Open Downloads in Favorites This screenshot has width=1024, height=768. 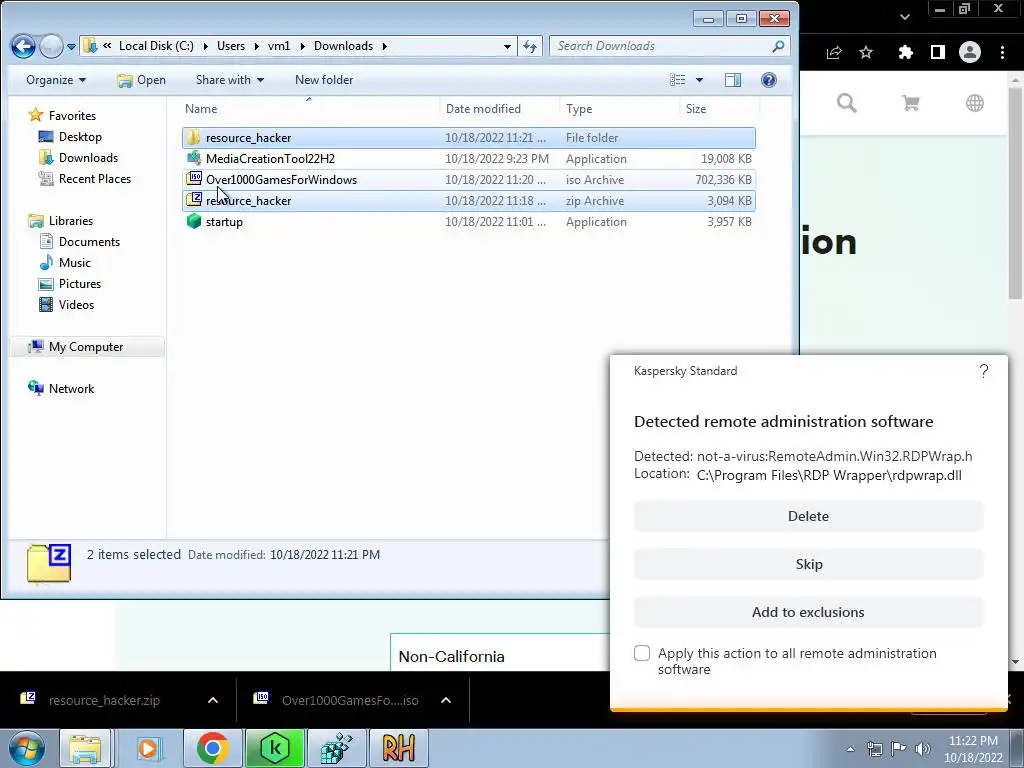pyautogui.click(x=78, y=157)
